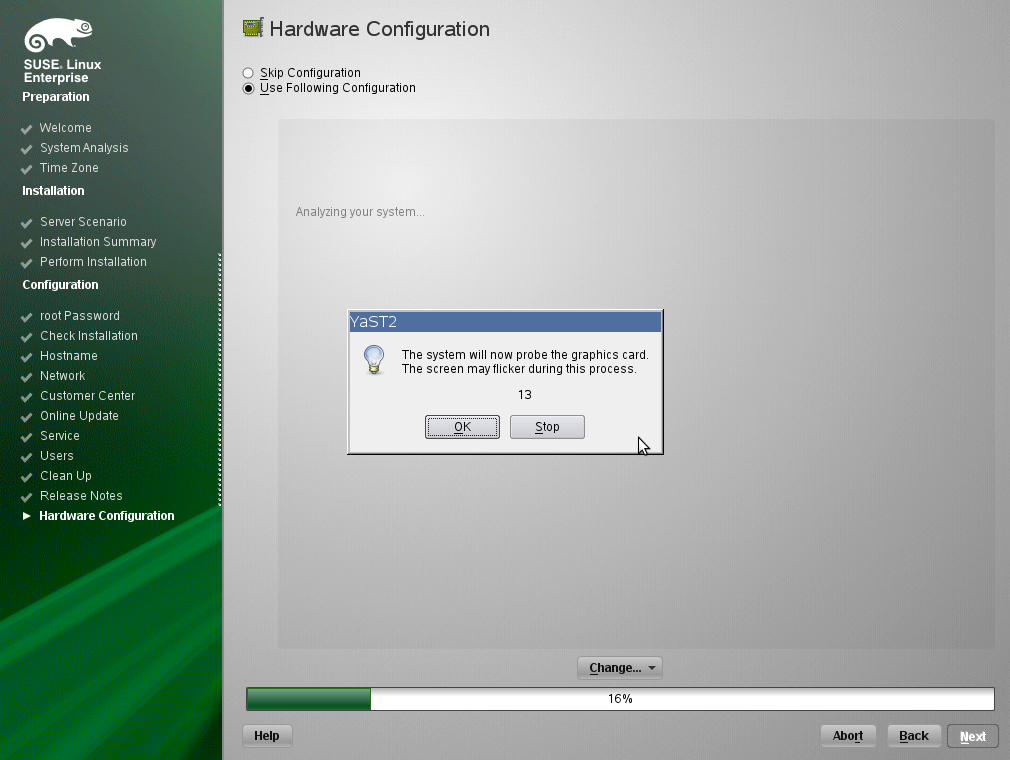The height and width of the screenshot is (760, 1010).
Task: Click the Analyzing your system... text
Action: tap(360, 212)
